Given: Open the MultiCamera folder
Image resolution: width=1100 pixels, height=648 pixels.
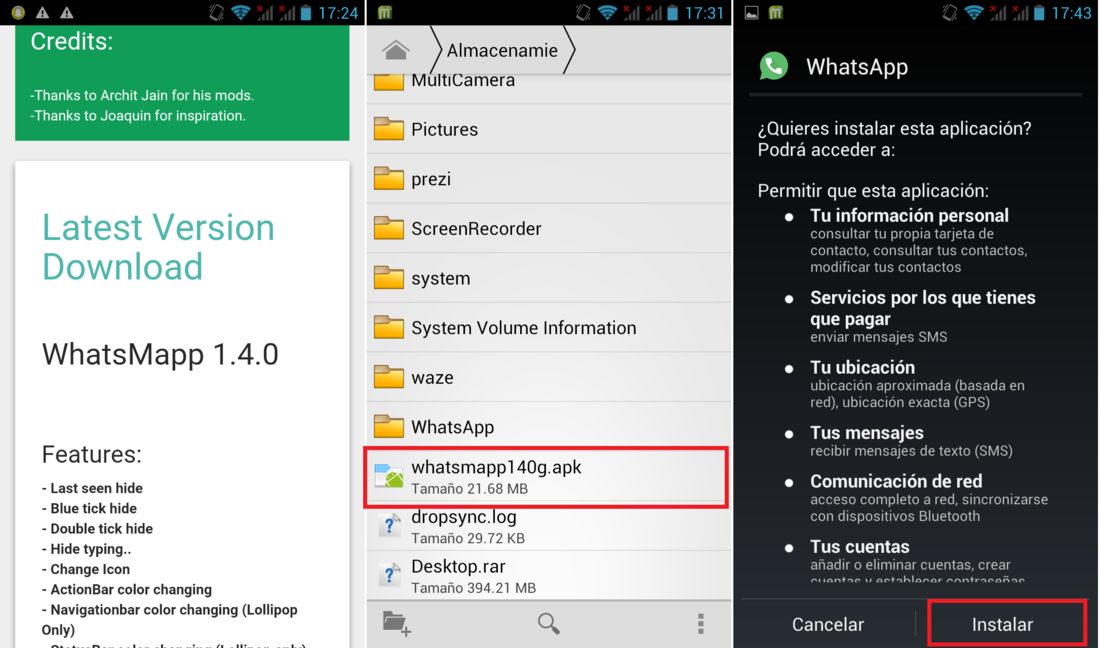Looking at the screenshot, I should pyautogui.click(x=549, y=86).
